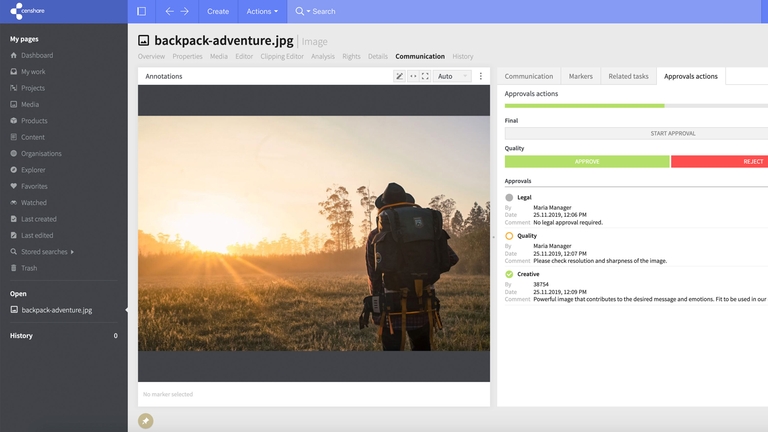Viewport: 768px width, 432px height.
Task: Click the 'Please check resolution and sharpness' comment
Action: pos(600,261)
